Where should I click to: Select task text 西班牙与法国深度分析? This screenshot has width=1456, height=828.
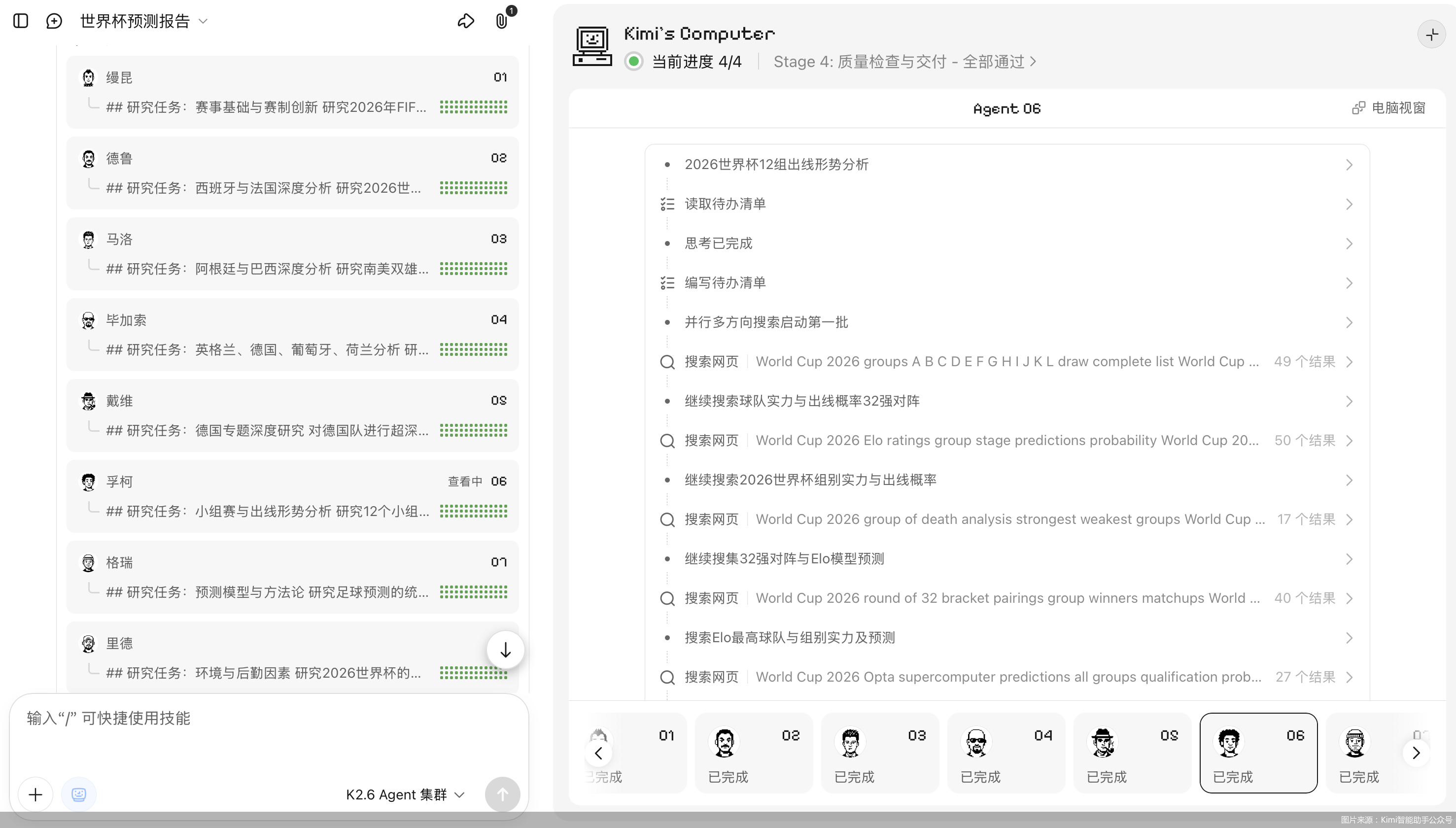click(x=263, y=188)
